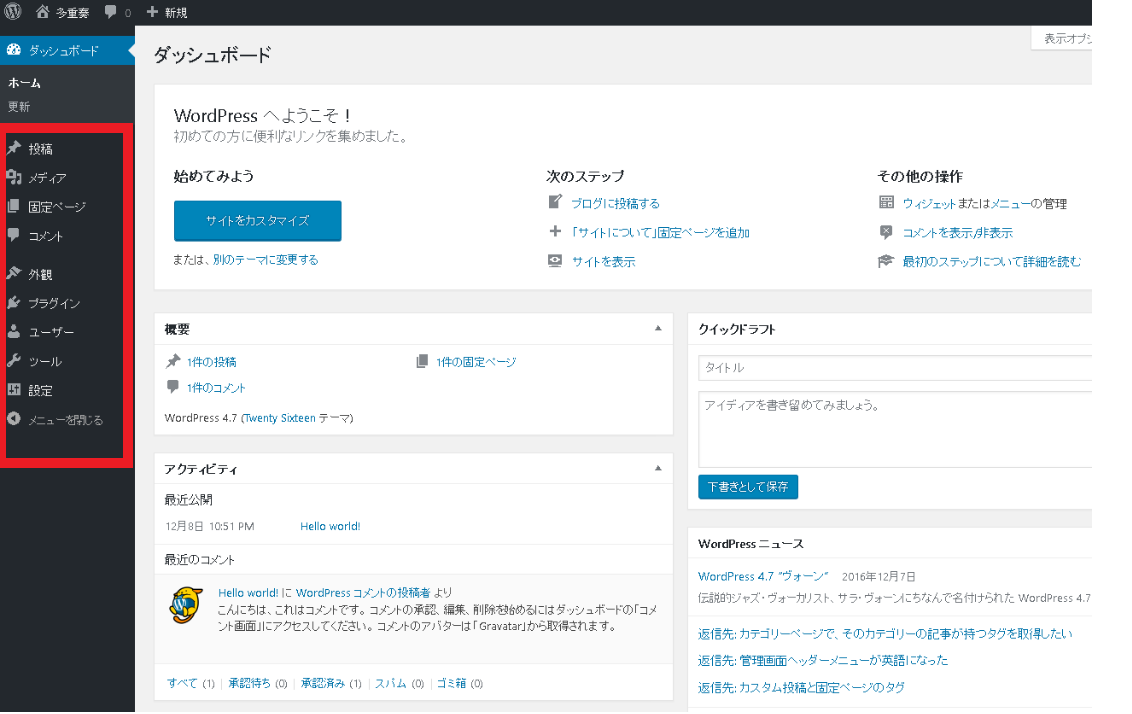Click the 多重奏 site name in admin bar
The image size is (1132, 714).
click(x=72, y=12)
